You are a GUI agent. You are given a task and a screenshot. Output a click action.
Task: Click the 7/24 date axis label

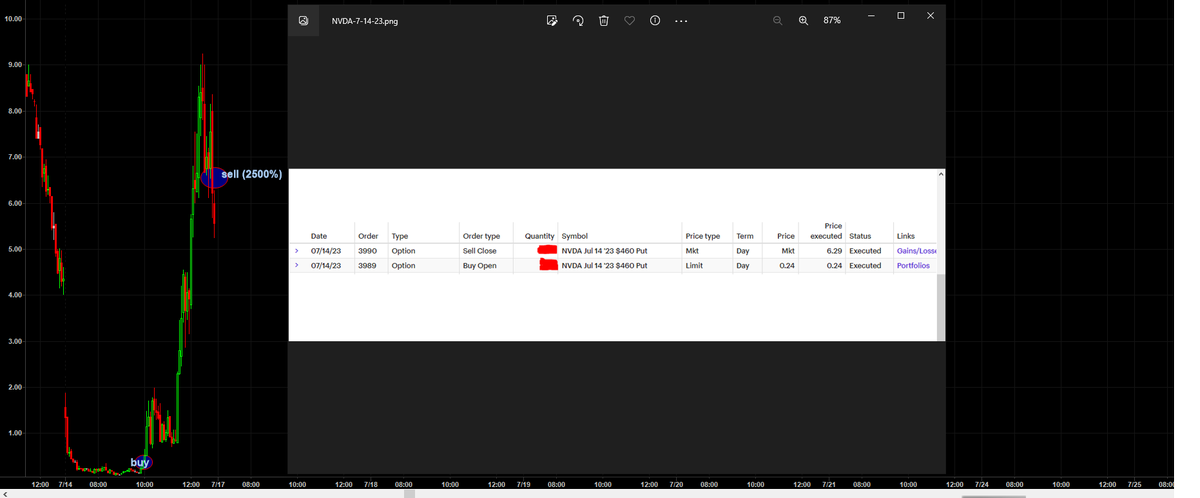(981, 484)
